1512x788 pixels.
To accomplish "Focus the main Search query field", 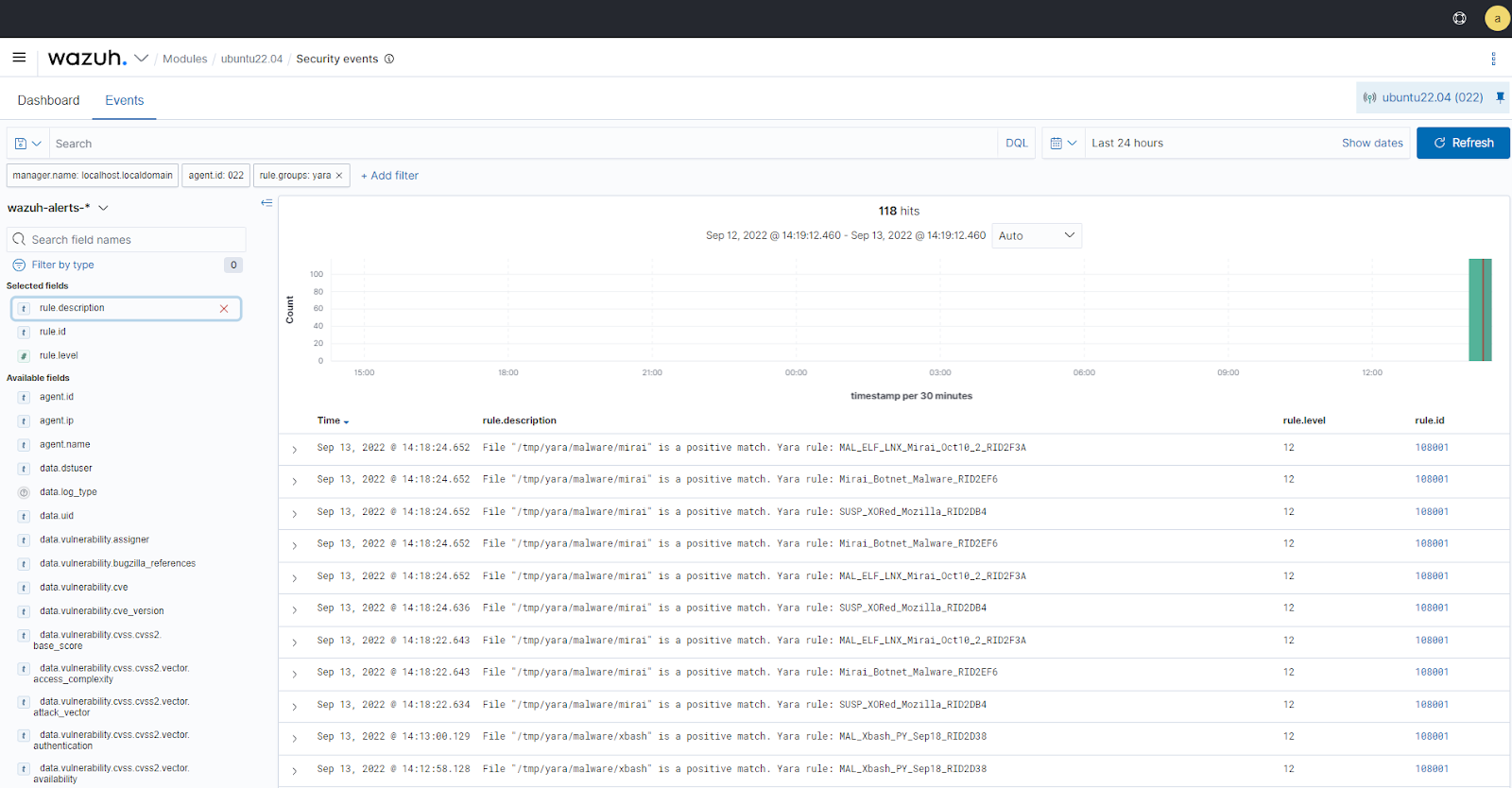I will (524, 144).
